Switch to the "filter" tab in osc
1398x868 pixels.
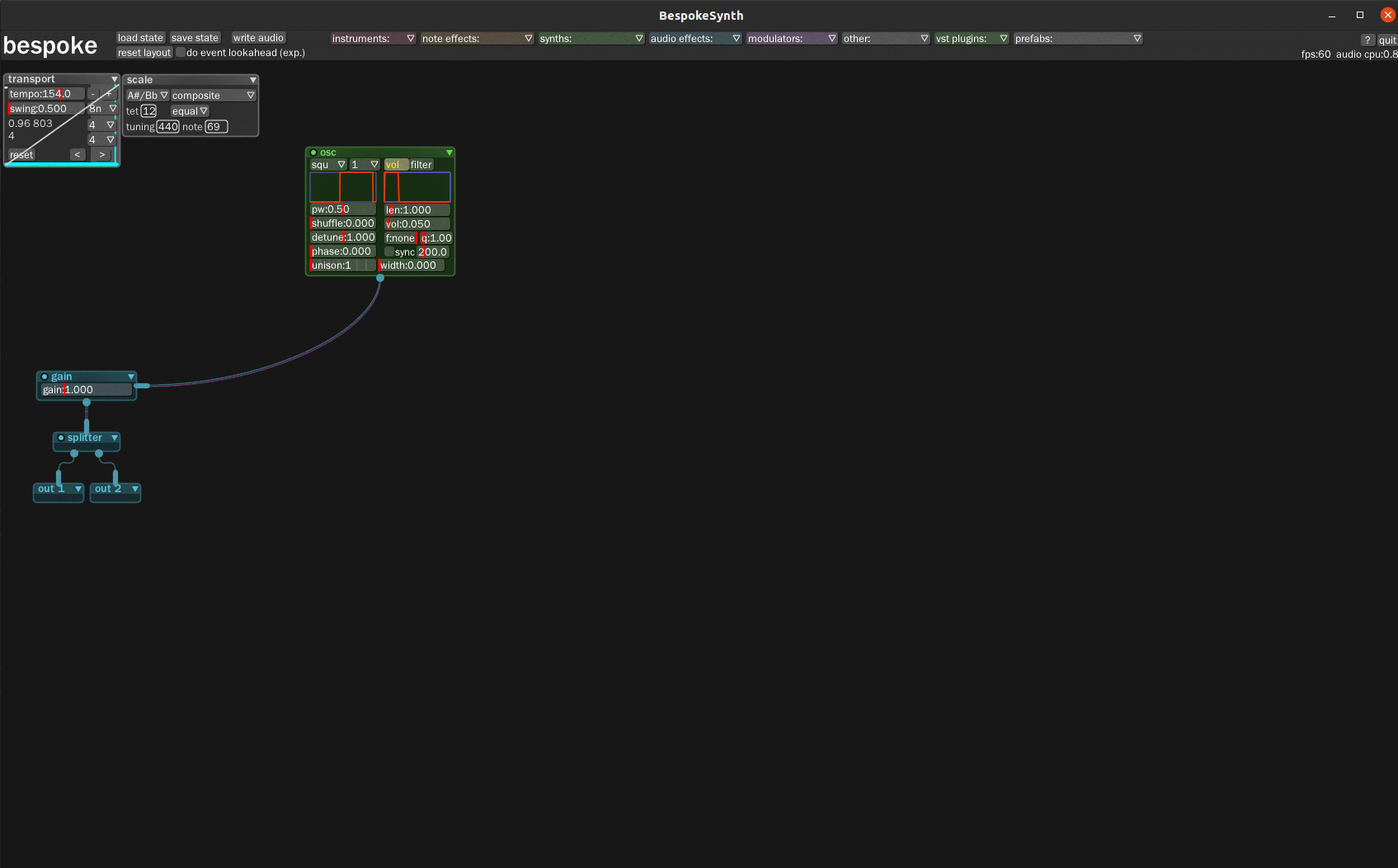tap(421, 164)
